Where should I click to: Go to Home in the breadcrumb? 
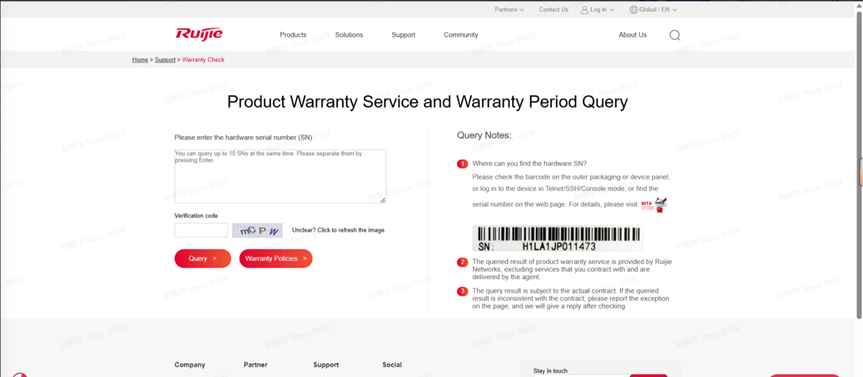(x=140, y=59)
